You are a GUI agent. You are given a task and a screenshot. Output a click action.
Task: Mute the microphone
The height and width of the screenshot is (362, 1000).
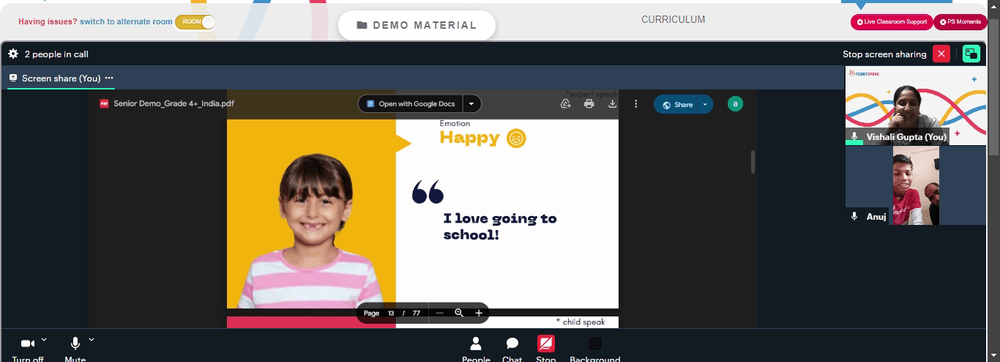coord(75,349)
